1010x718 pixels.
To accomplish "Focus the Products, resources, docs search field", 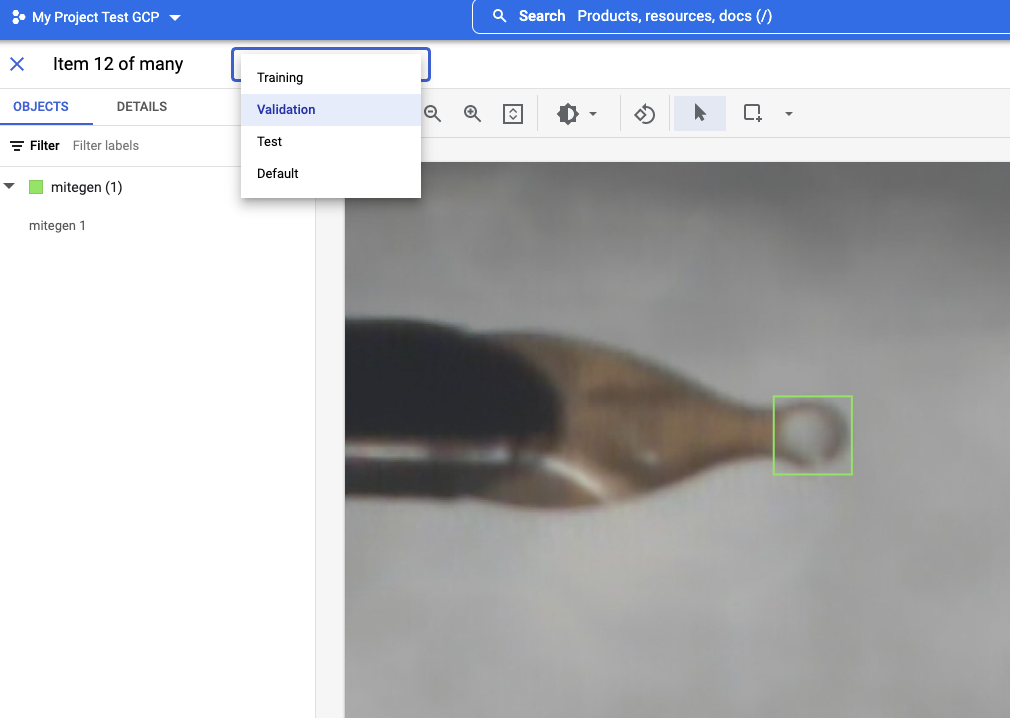I will coord(741,16).
